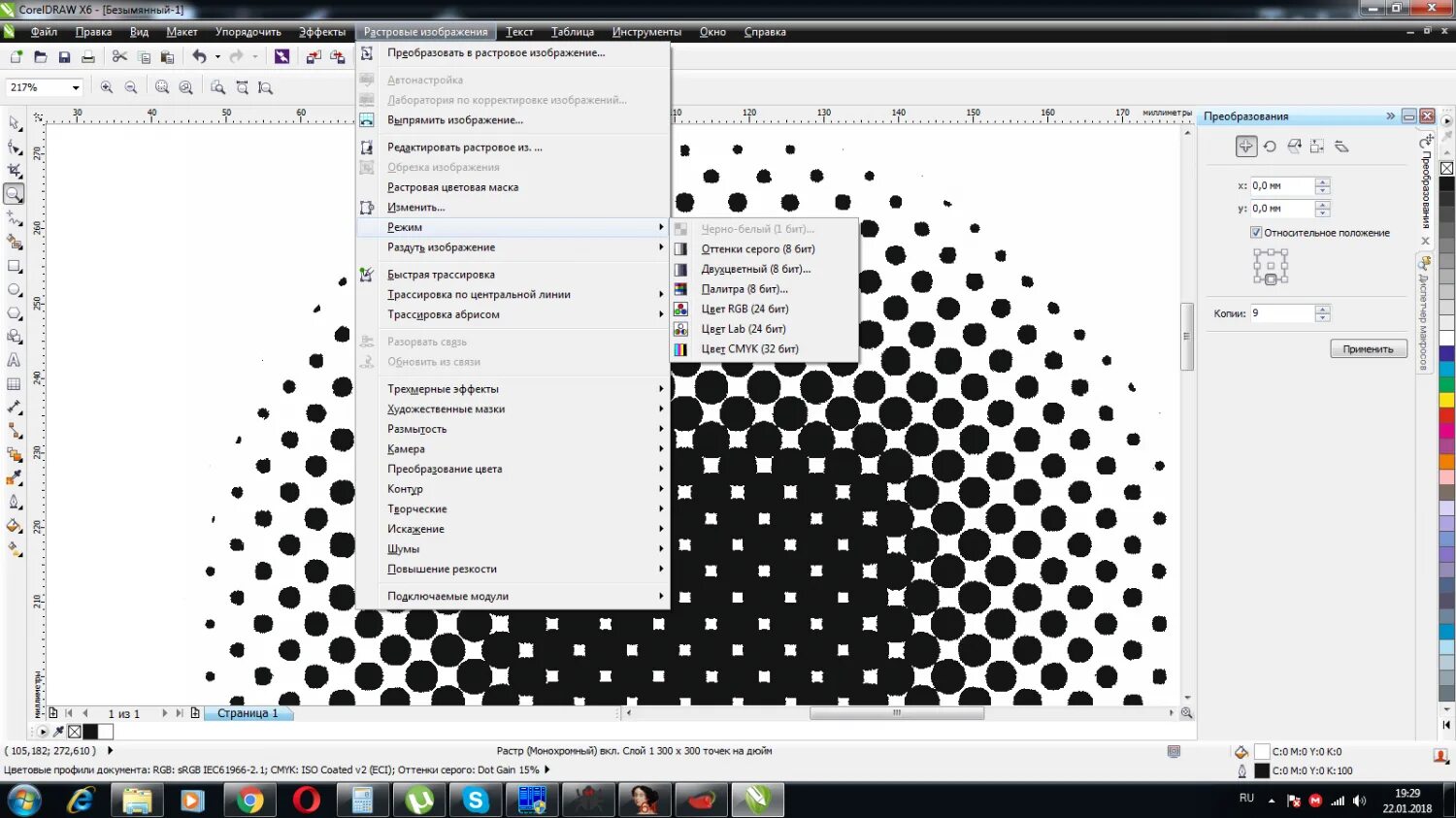Select the Polygon tool in the toolbox
Image resolution: width=1456 pixels, height=818 pixels.
[x=14, y=312]
